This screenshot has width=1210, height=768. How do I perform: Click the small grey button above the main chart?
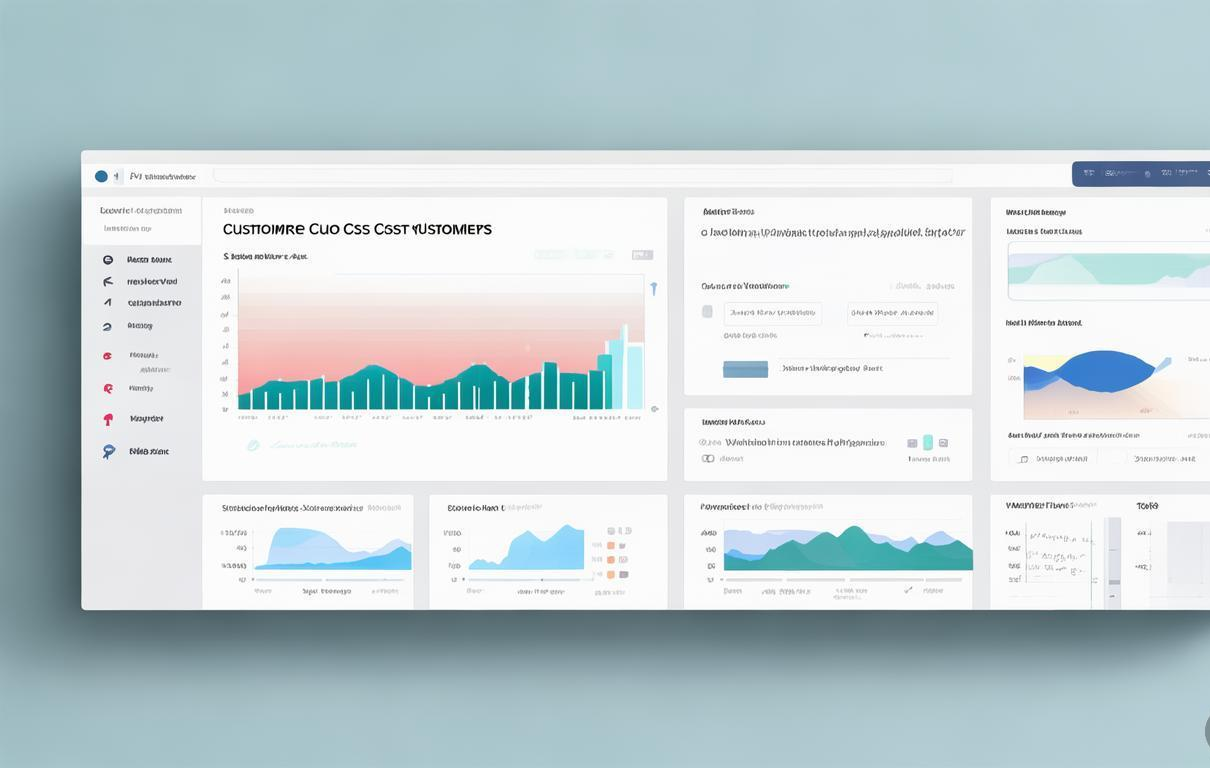642,255
